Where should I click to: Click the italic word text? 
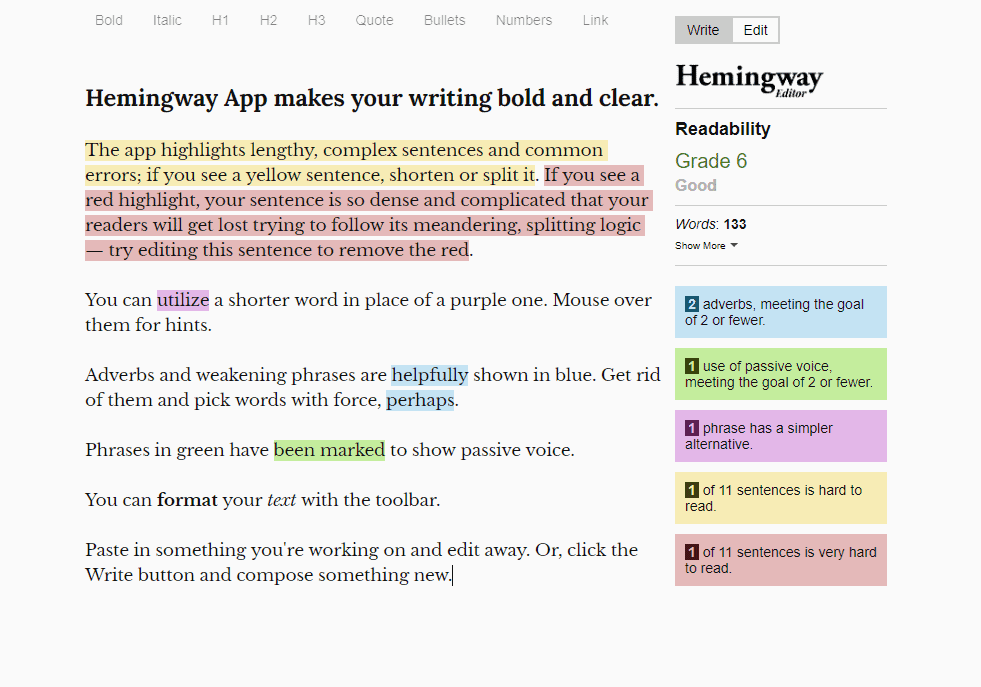(x=282, y=501)
